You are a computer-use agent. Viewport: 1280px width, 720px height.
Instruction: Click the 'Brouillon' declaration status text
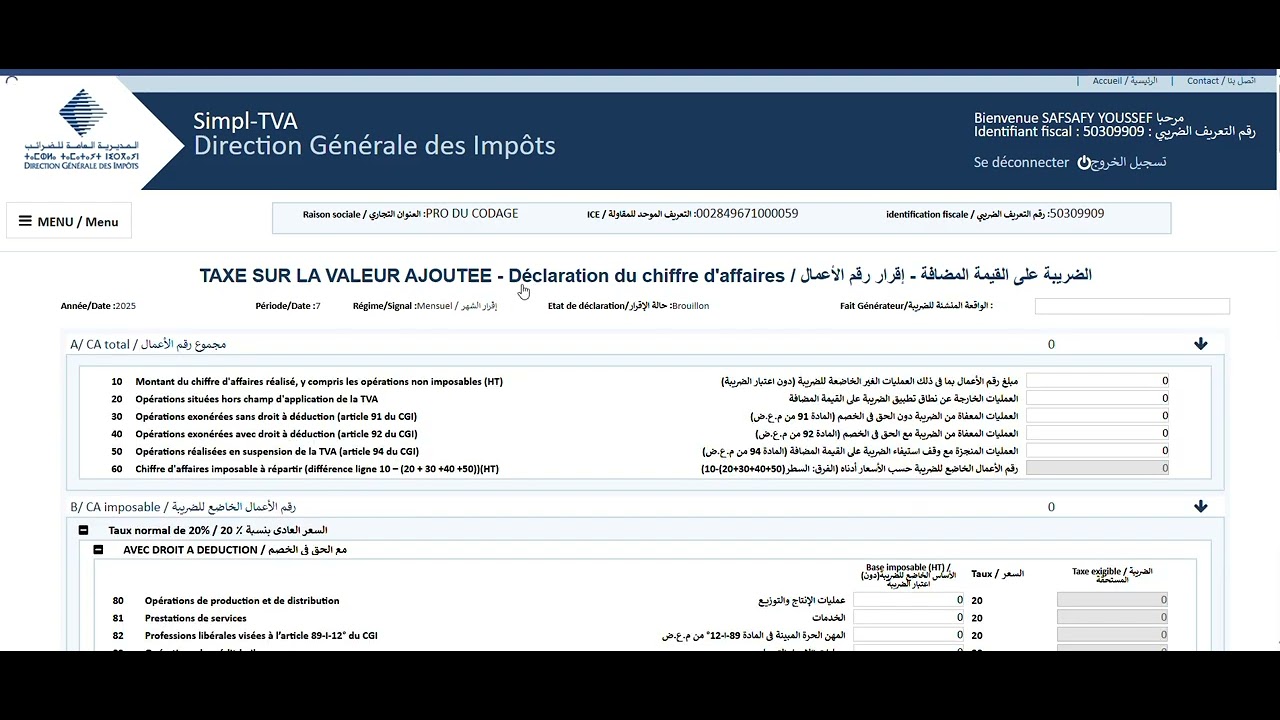690,306
